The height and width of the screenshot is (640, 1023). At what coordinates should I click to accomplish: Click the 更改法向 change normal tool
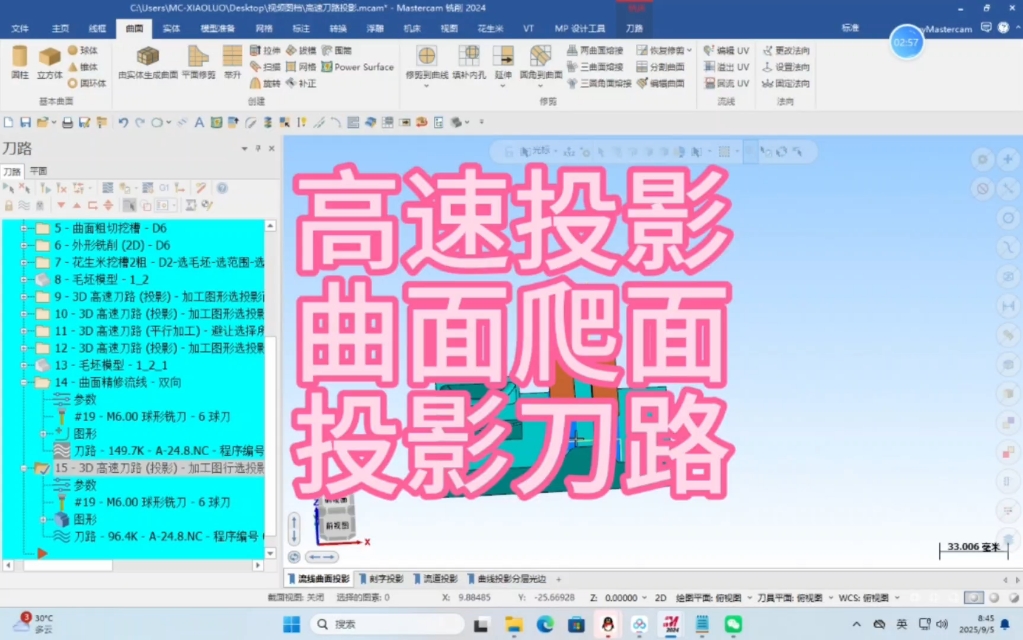point(786,50)
